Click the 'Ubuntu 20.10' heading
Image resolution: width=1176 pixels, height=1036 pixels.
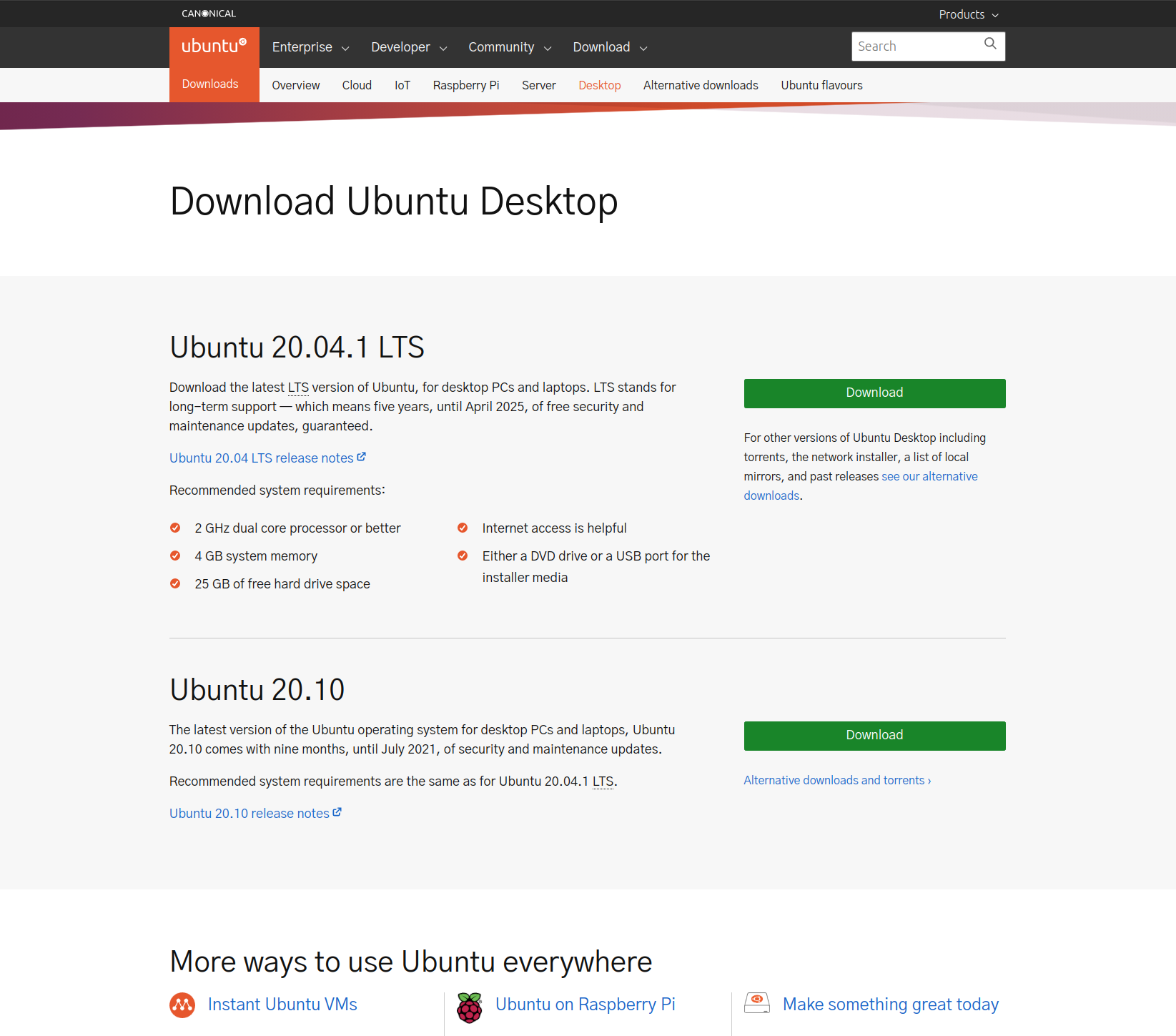tap(257, 690)
